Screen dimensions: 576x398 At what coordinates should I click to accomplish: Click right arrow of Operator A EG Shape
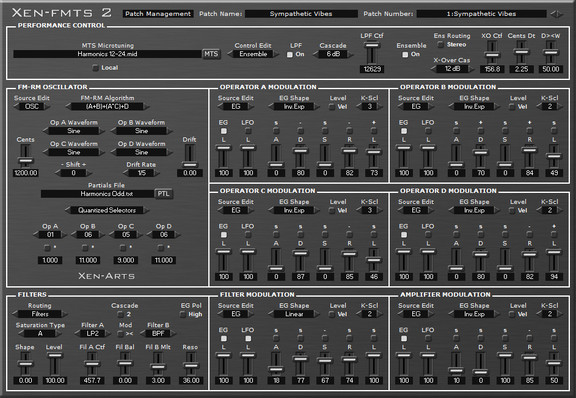pyautogui.click(x=317, y=107)
